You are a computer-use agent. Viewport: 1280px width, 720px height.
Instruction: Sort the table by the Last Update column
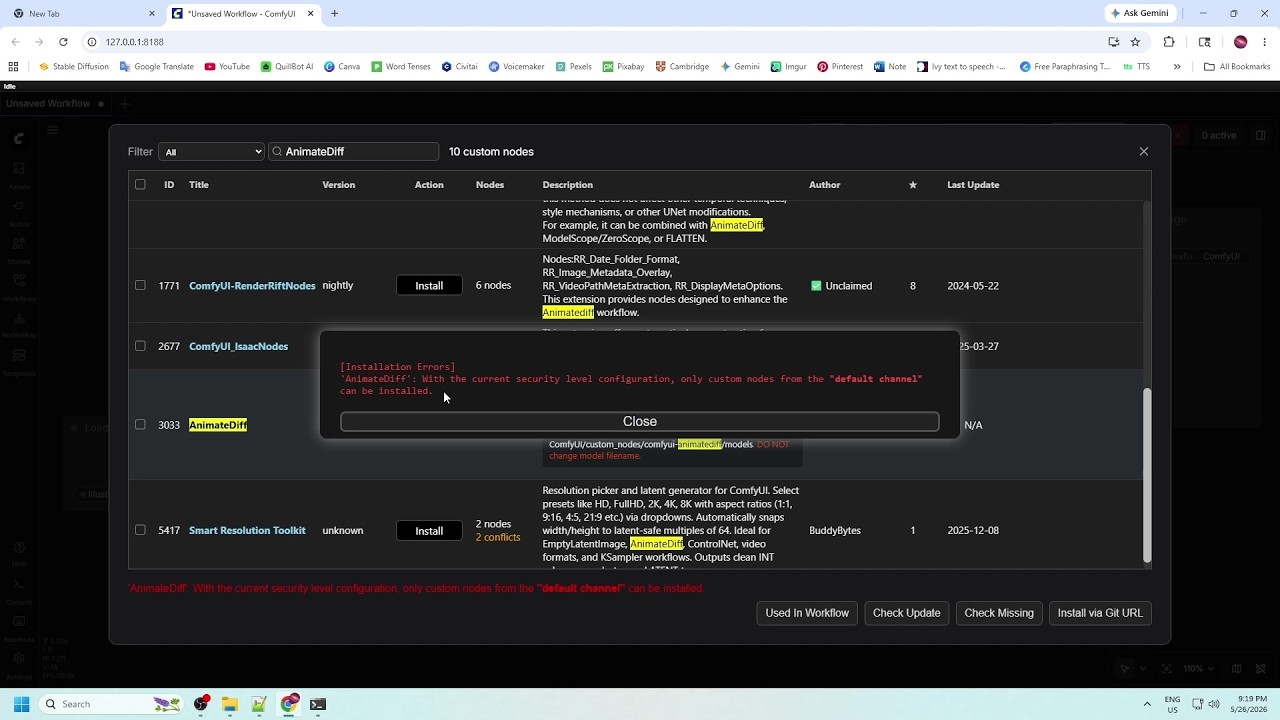click(x=973, y=185)
